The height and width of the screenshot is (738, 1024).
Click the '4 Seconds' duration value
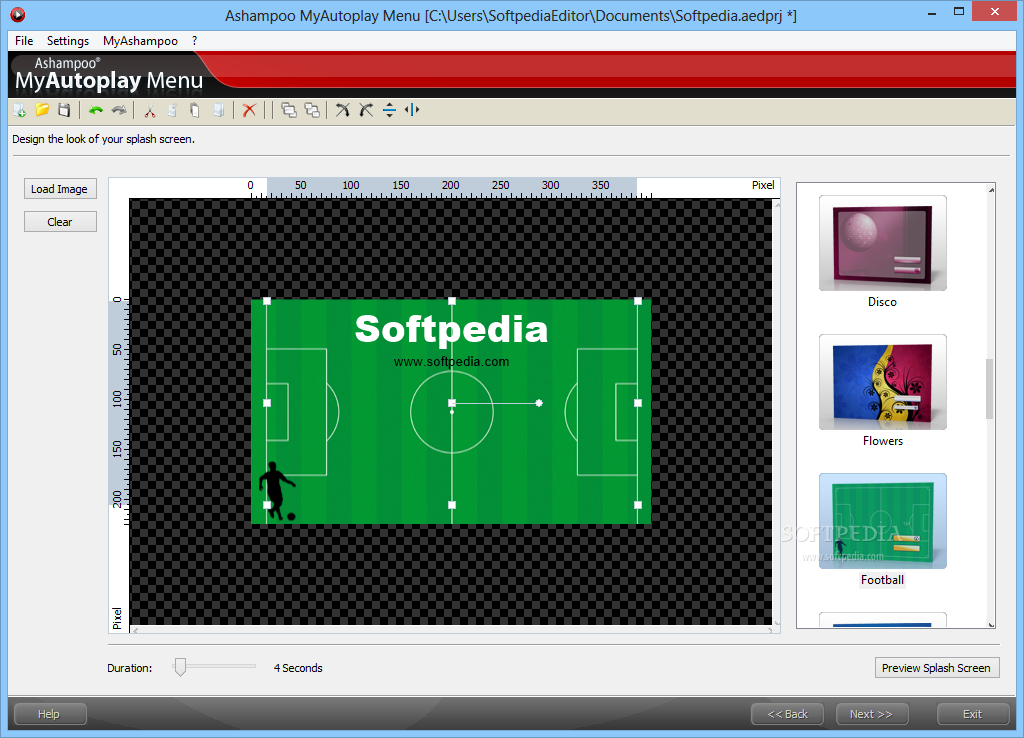[x=298, y=667]
